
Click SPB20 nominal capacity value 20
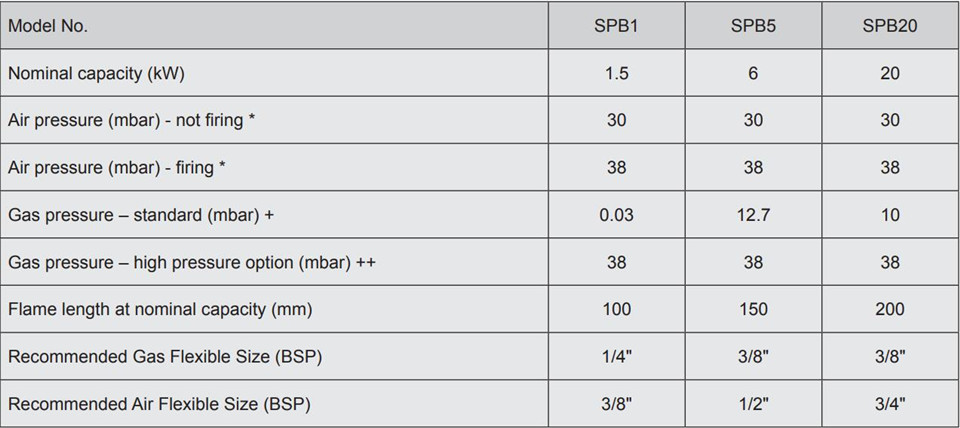890,73
